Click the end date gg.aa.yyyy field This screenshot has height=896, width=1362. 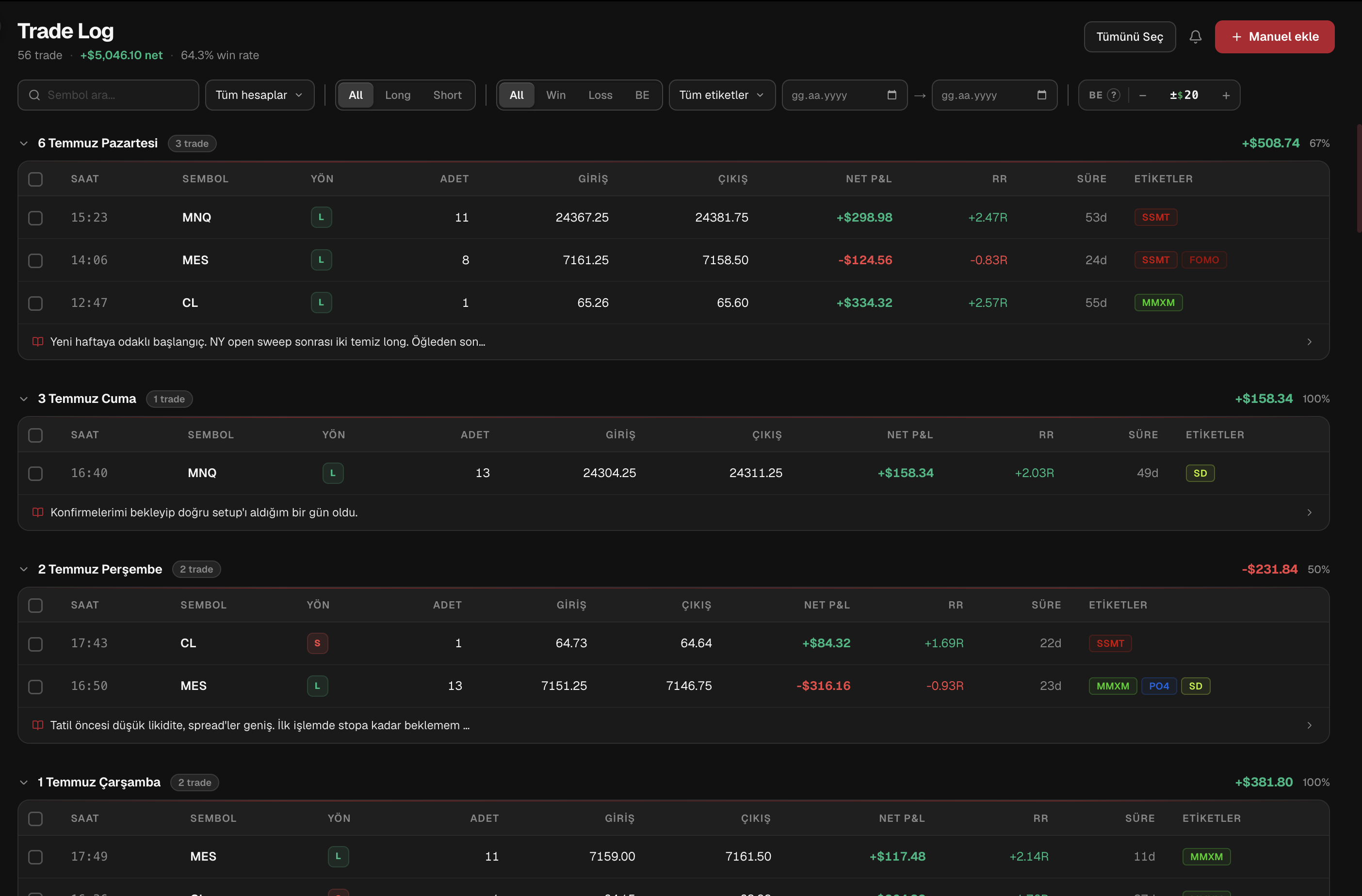[x=994, y=95]
